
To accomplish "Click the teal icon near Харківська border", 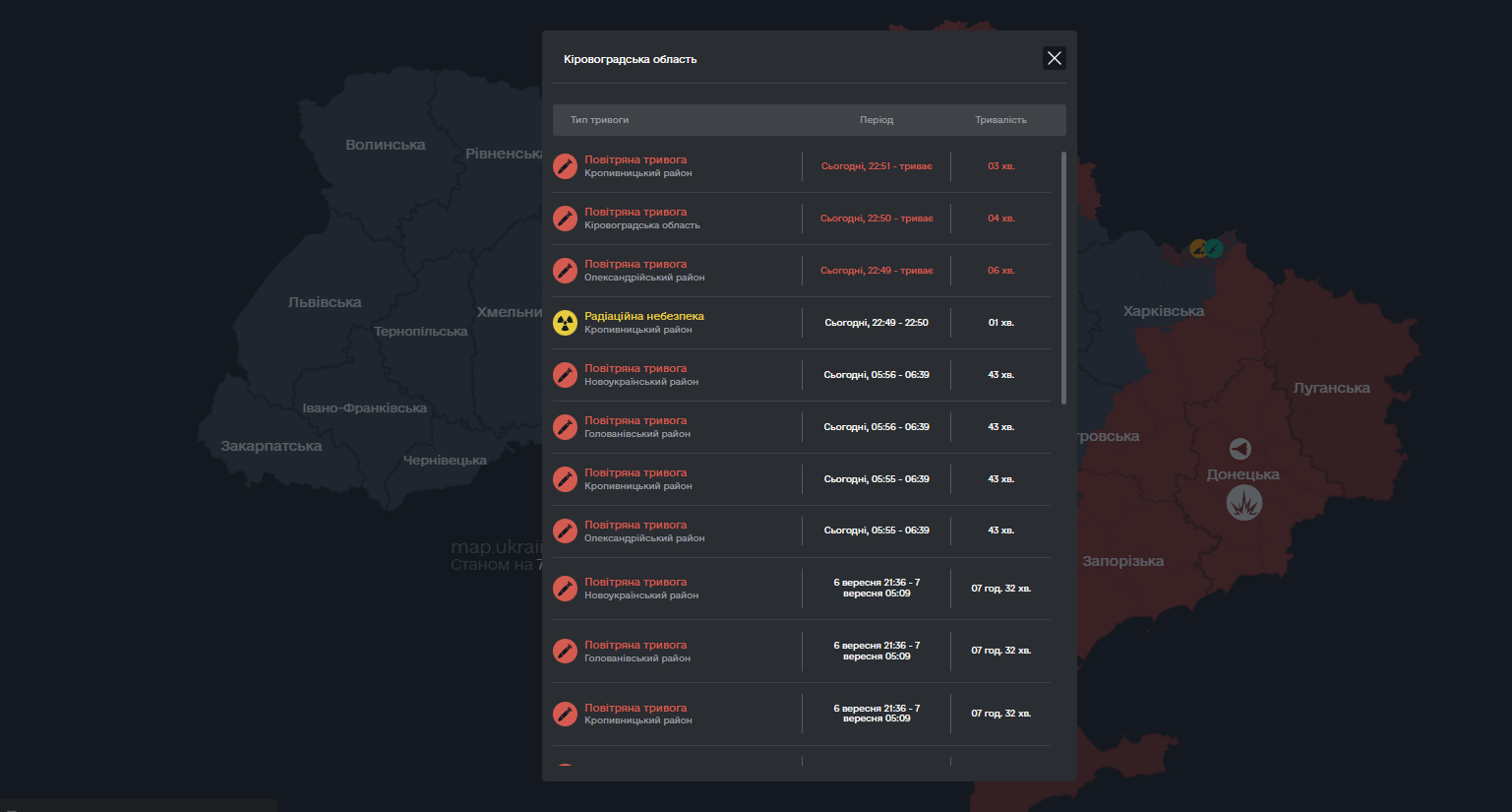I will (1215, 248).
